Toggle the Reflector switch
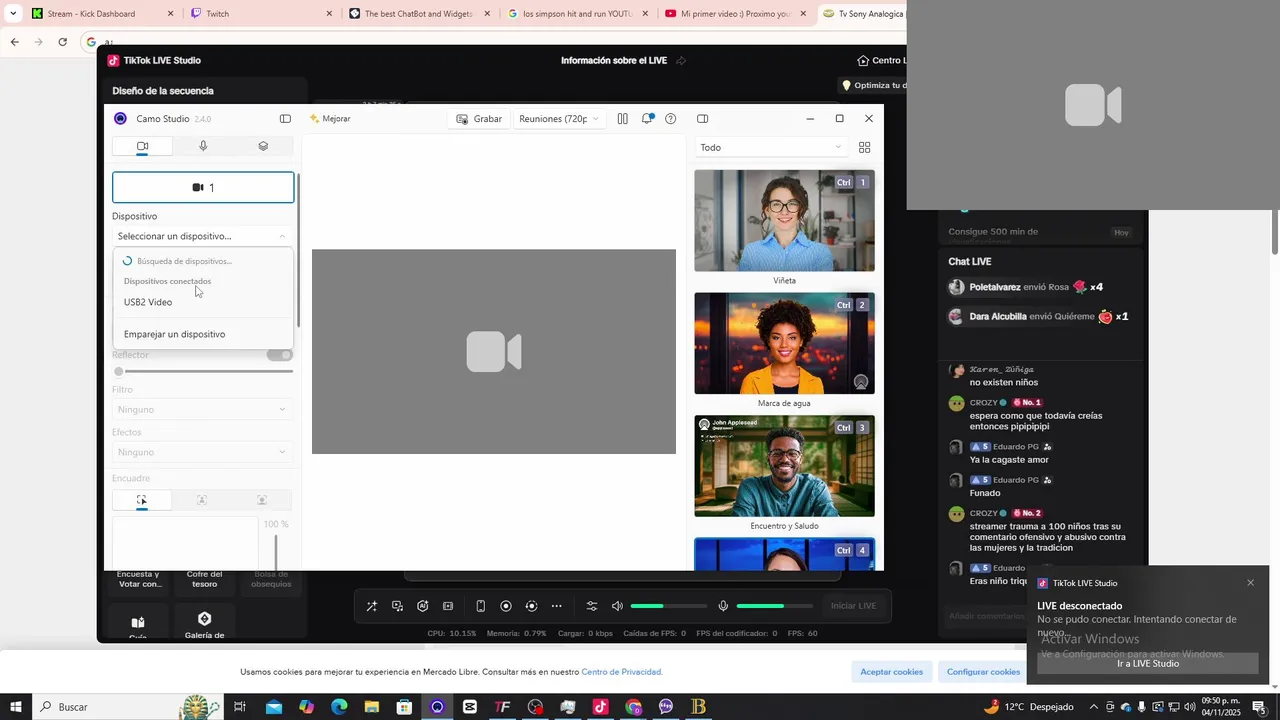 pos(280,355)
